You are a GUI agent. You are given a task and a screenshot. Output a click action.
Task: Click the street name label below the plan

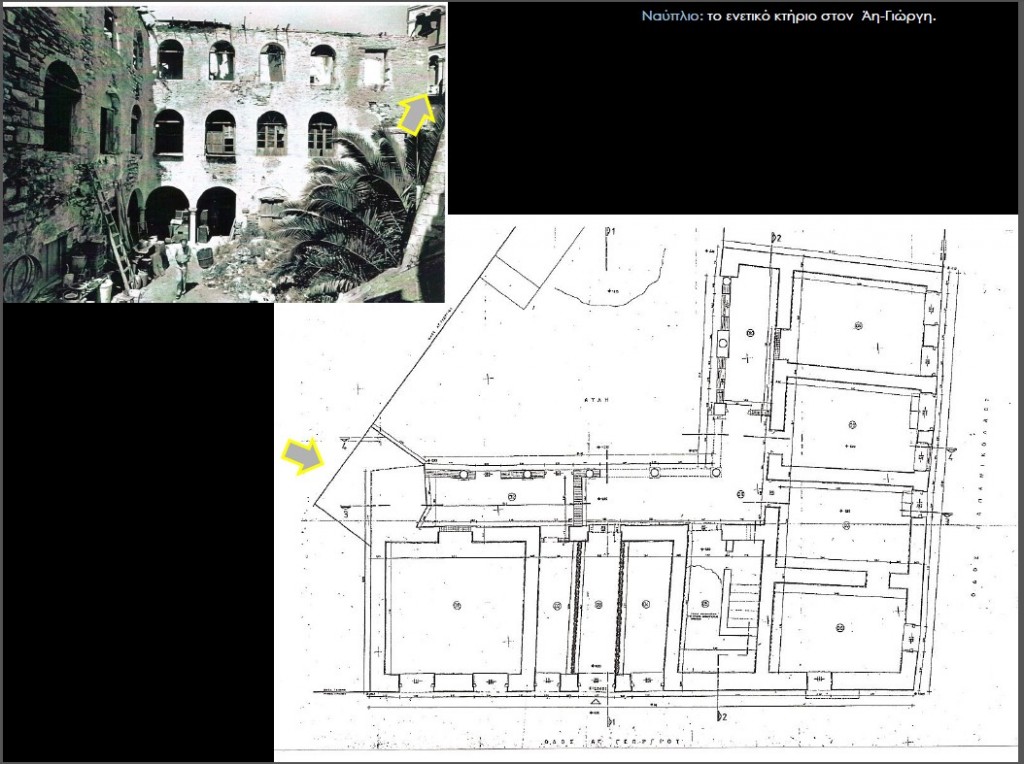(x=596, y=742)
